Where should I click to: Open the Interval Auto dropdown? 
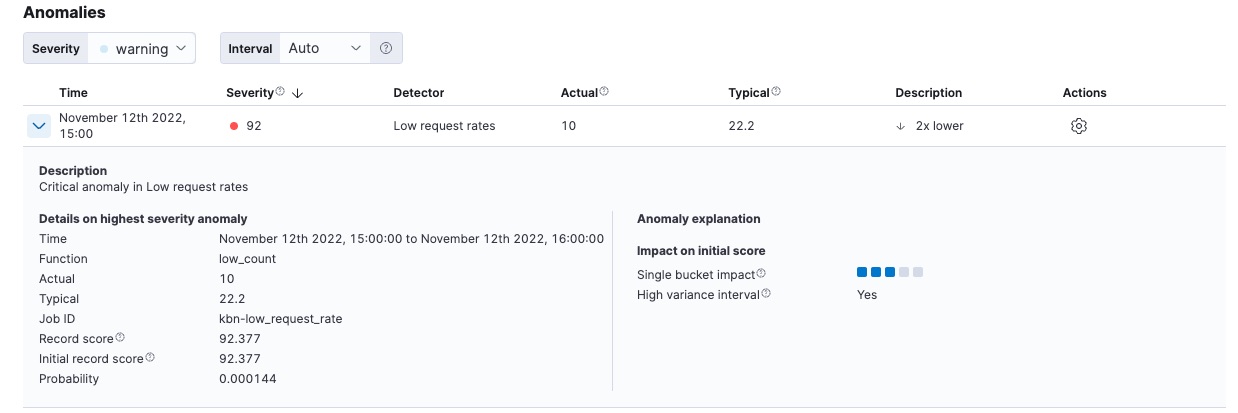[x=324, y=48]
